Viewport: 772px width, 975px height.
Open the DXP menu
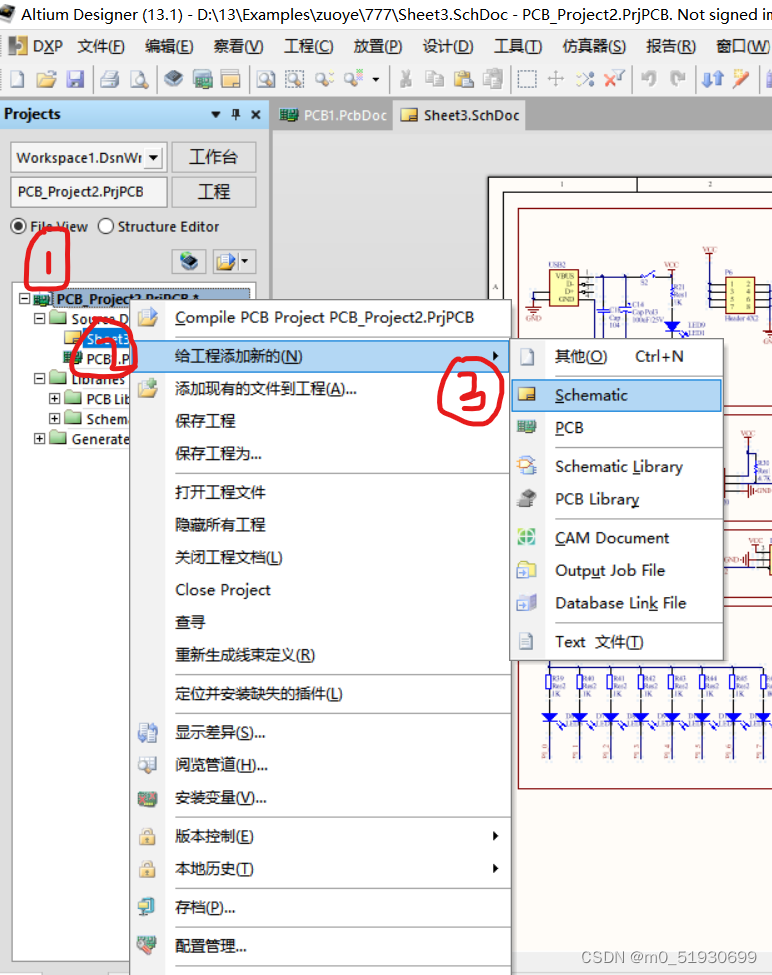pos(36,47)
